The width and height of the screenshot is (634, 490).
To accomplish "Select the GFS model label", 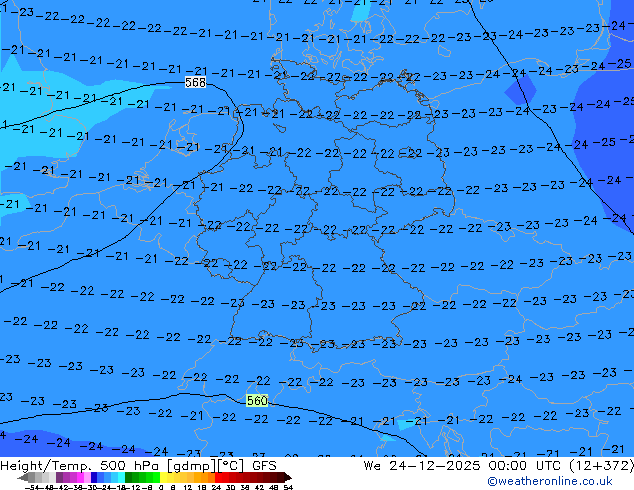I will [264, 466].
